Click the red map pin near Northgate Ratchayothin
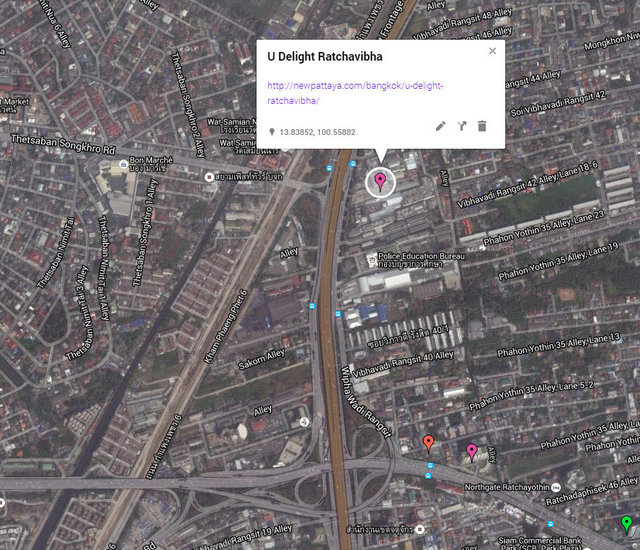 pos(428,444)
